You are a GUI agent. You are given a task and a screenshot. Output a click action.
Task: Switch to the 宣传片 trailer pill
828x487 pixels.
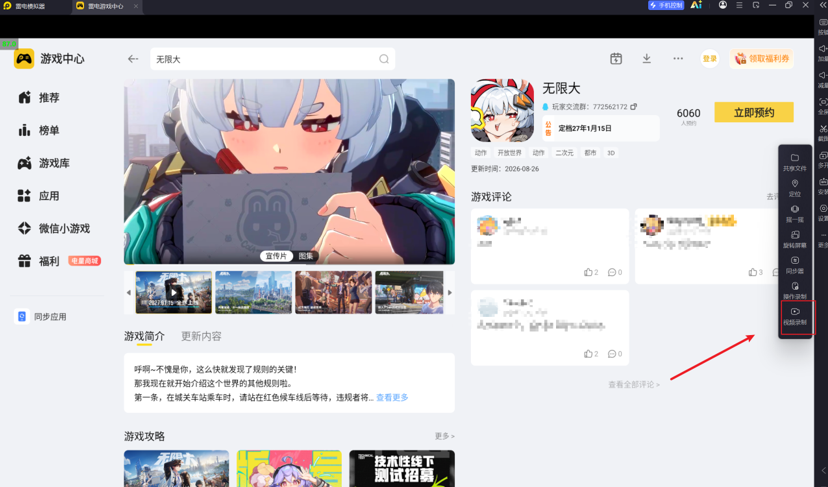pyautogui.click(x=276, y=256)
